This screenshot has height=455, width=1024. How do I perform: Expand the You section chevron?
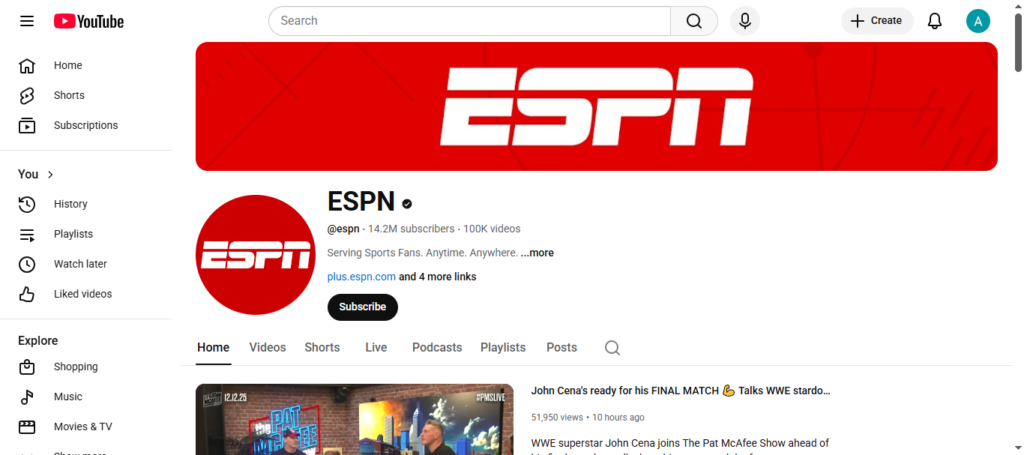tap(51, 174)
